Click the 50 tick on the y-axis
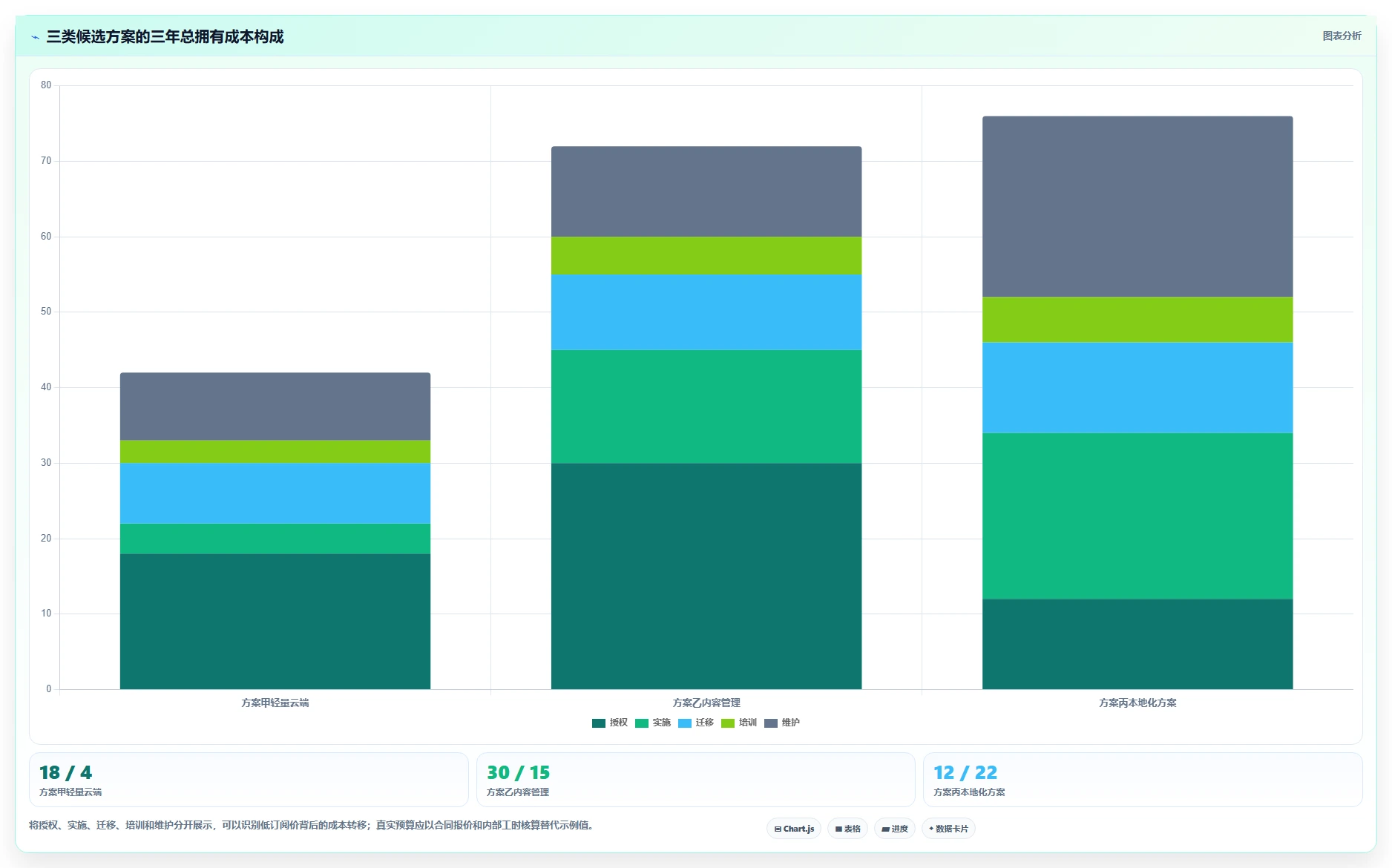The height and width of the screenshot is (868, 1392). click(46, 312)
